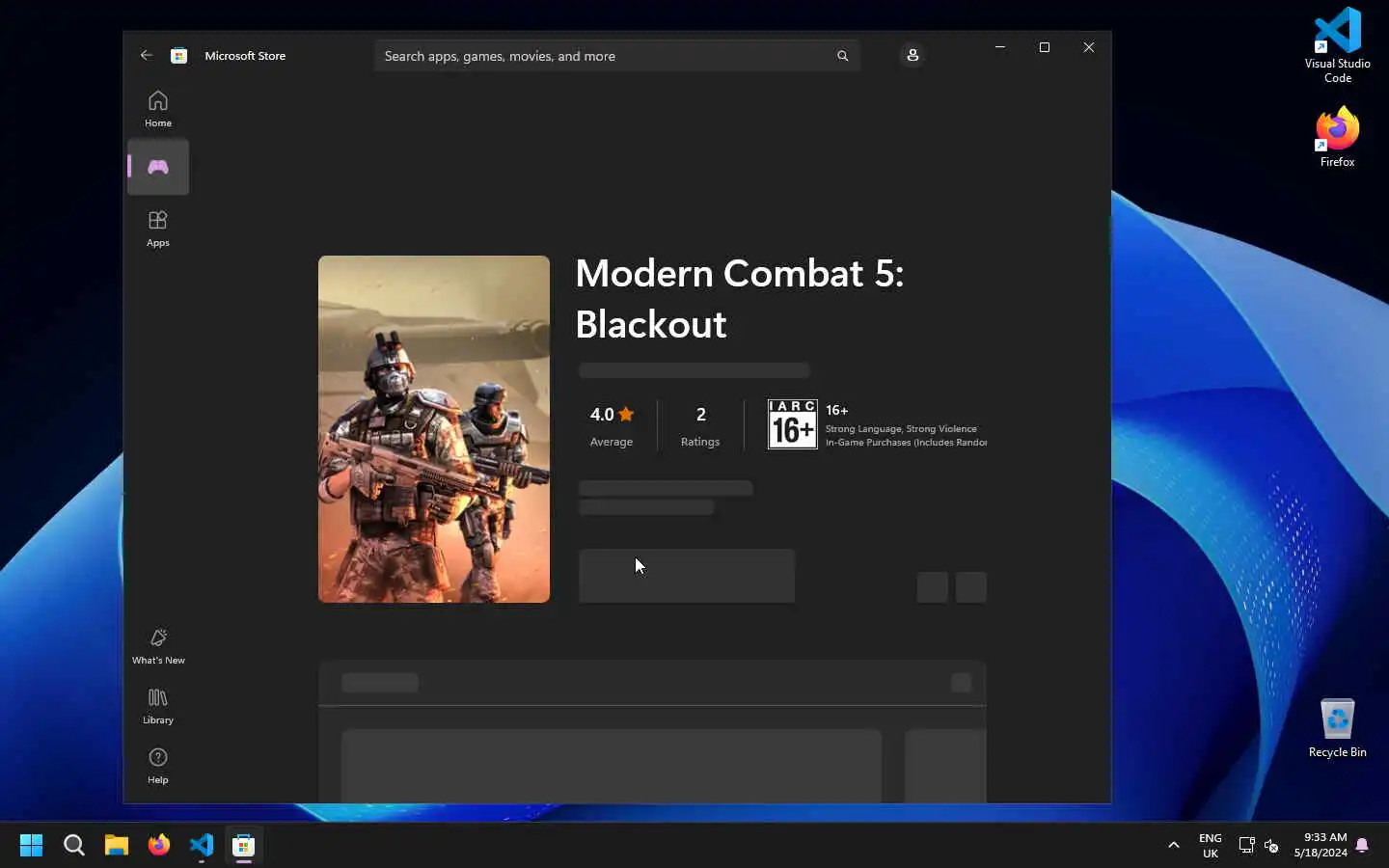
Task: Launch Firefox from the taskbar
Action: pyautogui.click(x=158, y=845)
